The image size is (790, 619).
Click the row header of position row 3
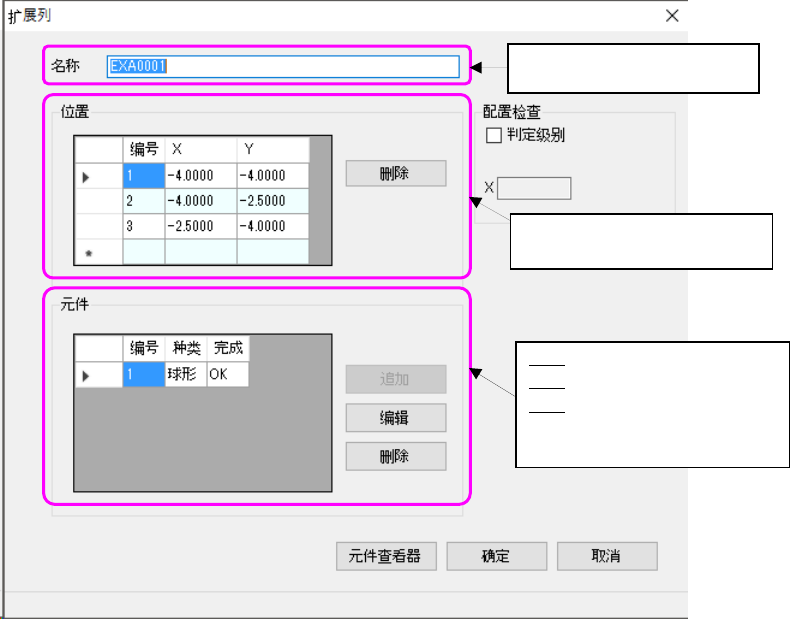pyautogui.click(x=99, y=226)
